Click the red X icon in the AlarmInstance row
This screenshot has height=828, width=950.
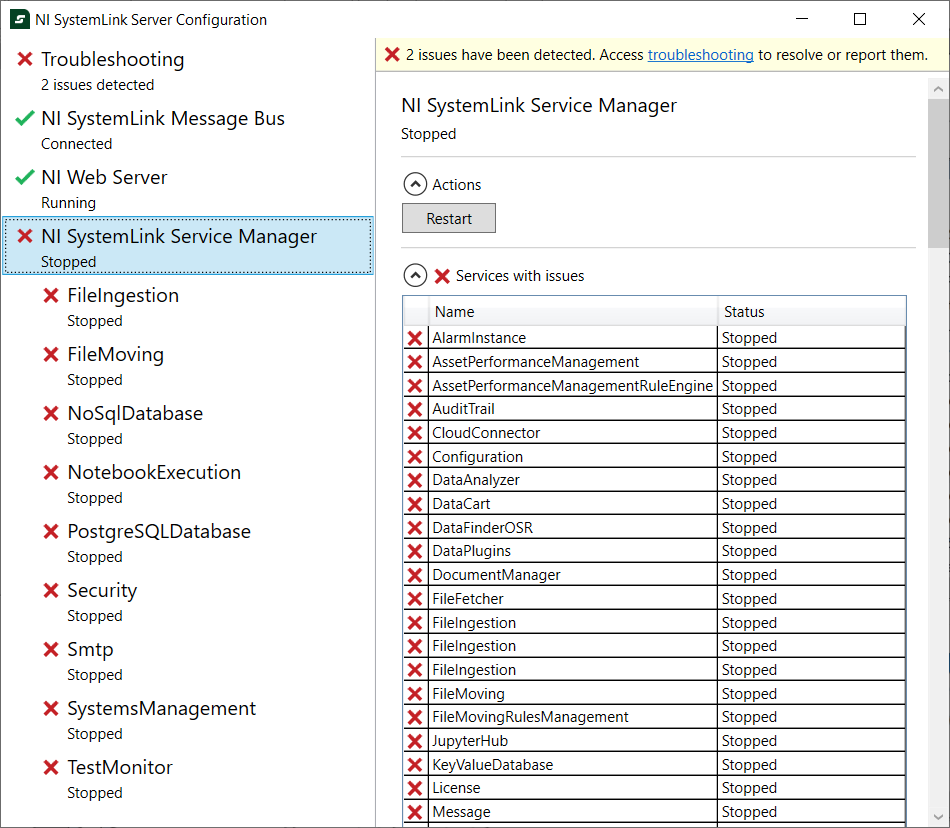[x=415, y=338]
